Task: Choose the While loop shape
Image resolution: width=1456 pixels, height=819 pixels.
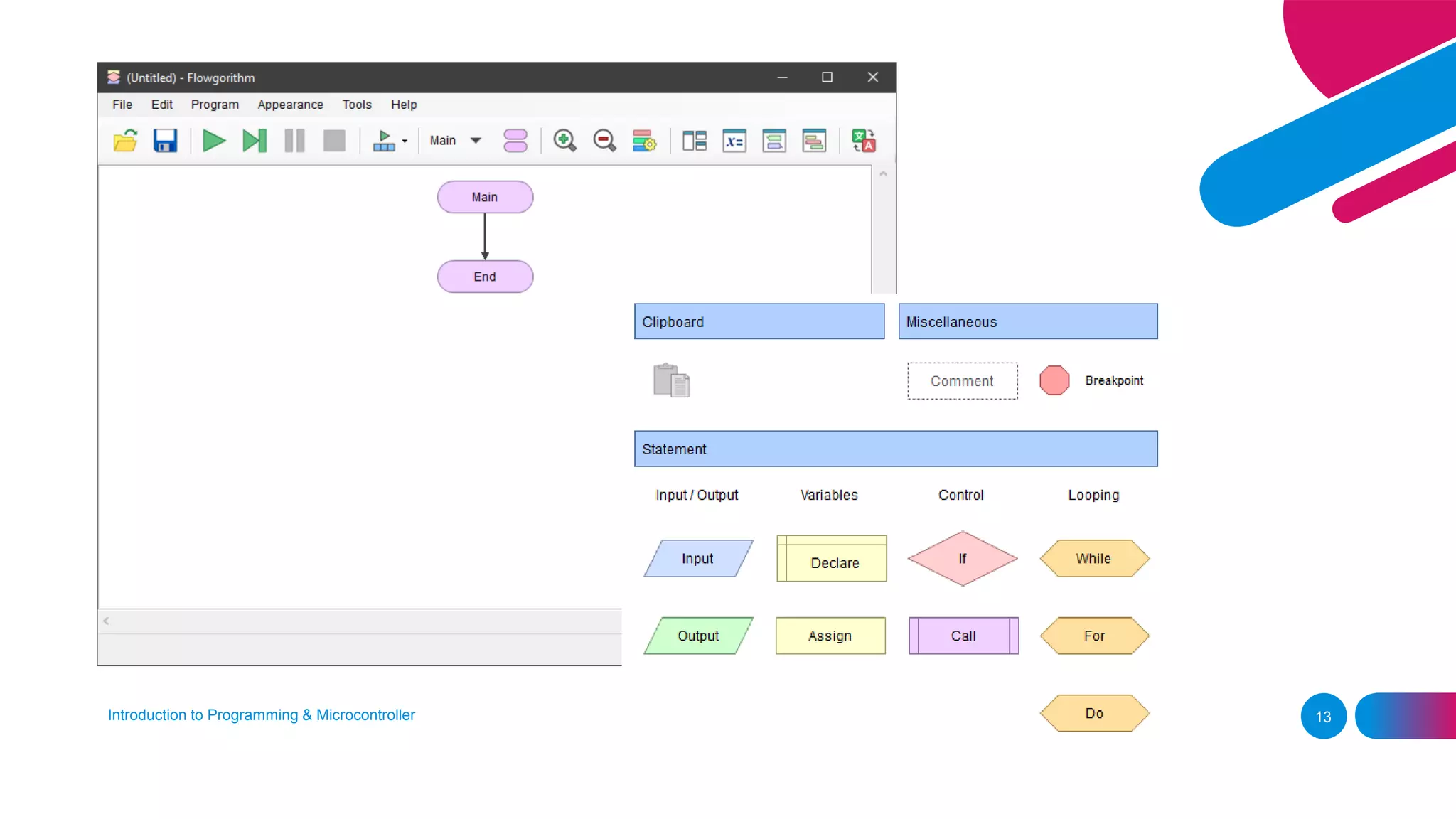Action: [1093, 559]
